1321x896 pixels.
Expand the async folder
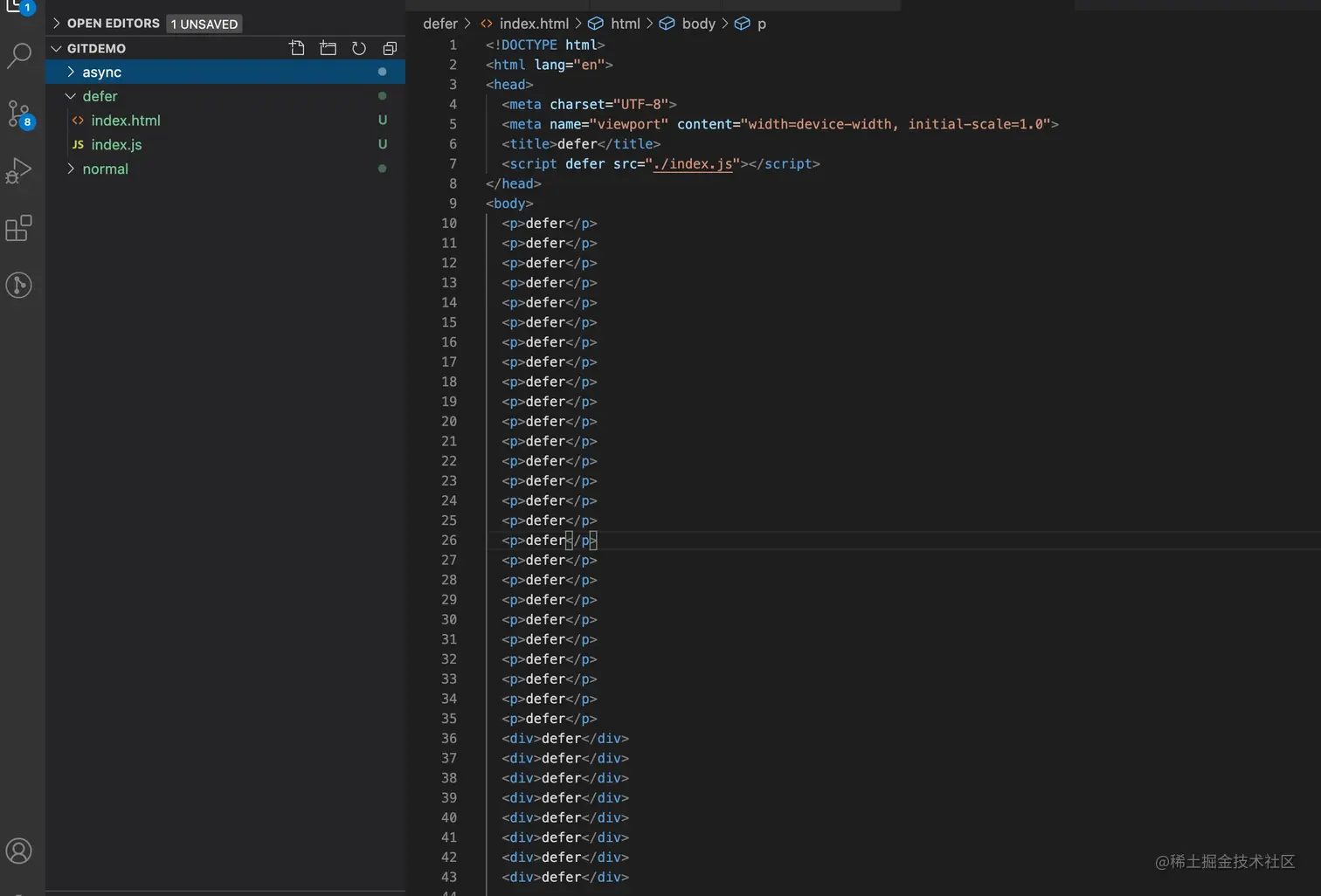point(101,72)
